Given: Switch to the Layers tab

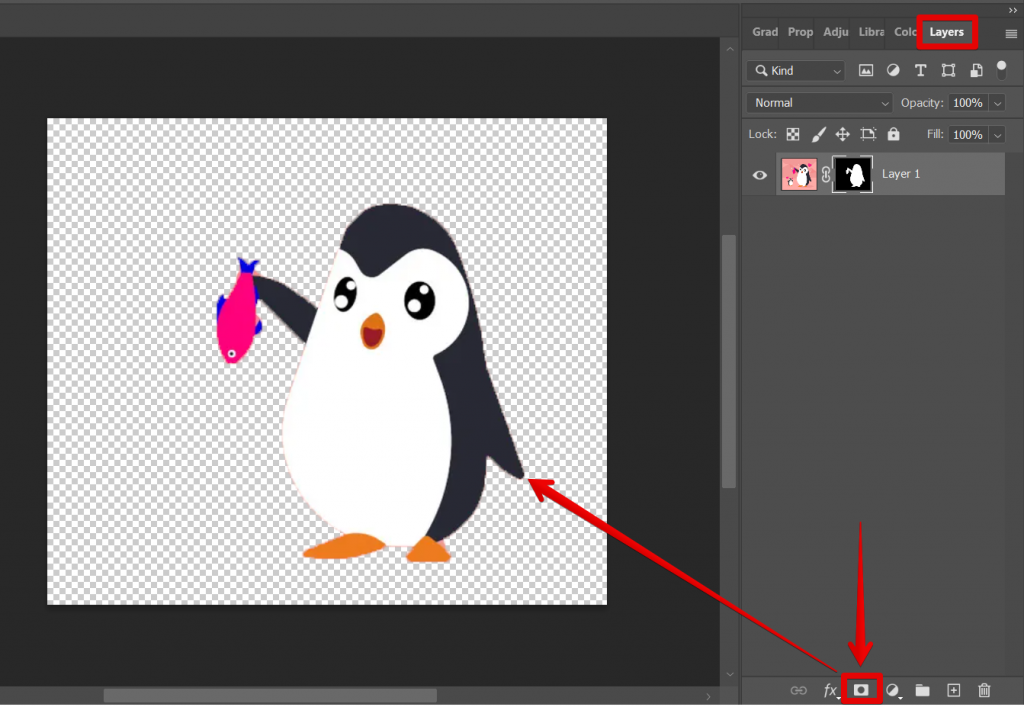Looking at the screenshot, I should pos(946,31).
